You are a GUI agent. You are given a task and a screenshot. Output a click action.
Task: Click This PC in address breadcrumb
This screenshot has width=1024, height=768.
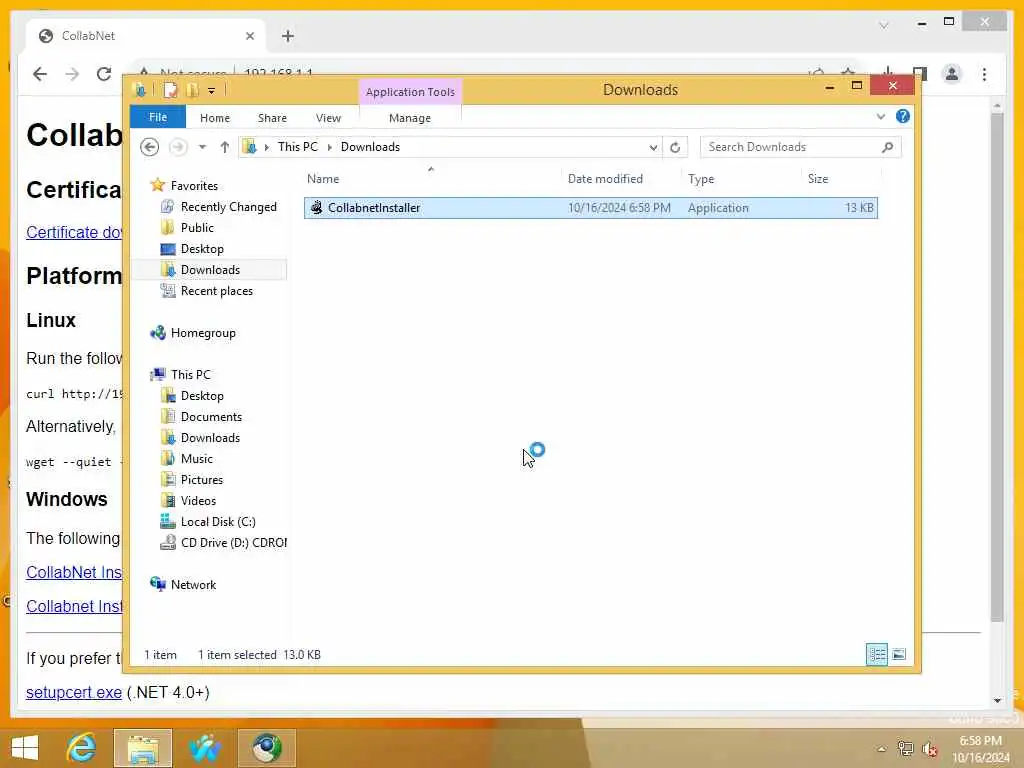(x=298, y=147)
